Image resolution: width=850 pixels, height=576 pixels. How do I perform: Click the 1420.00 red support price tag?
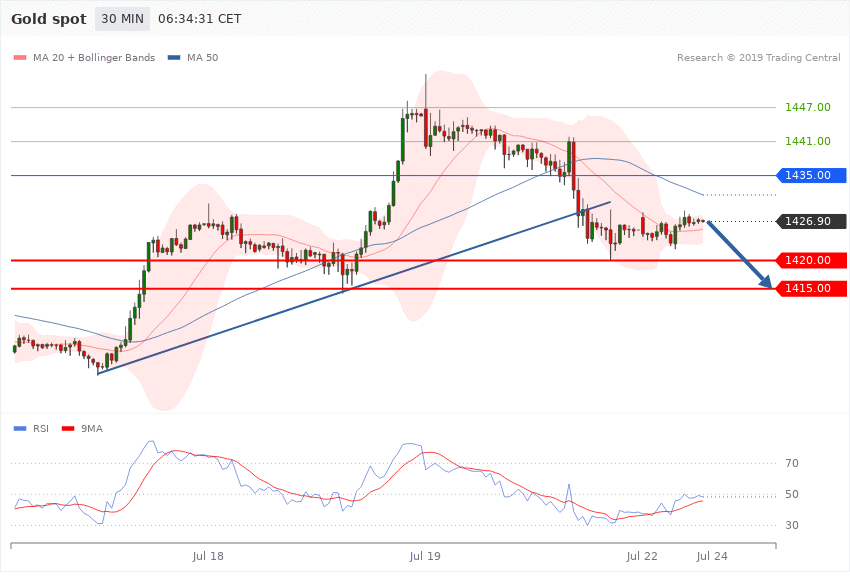pyautogui.click(x=811, y=261)
